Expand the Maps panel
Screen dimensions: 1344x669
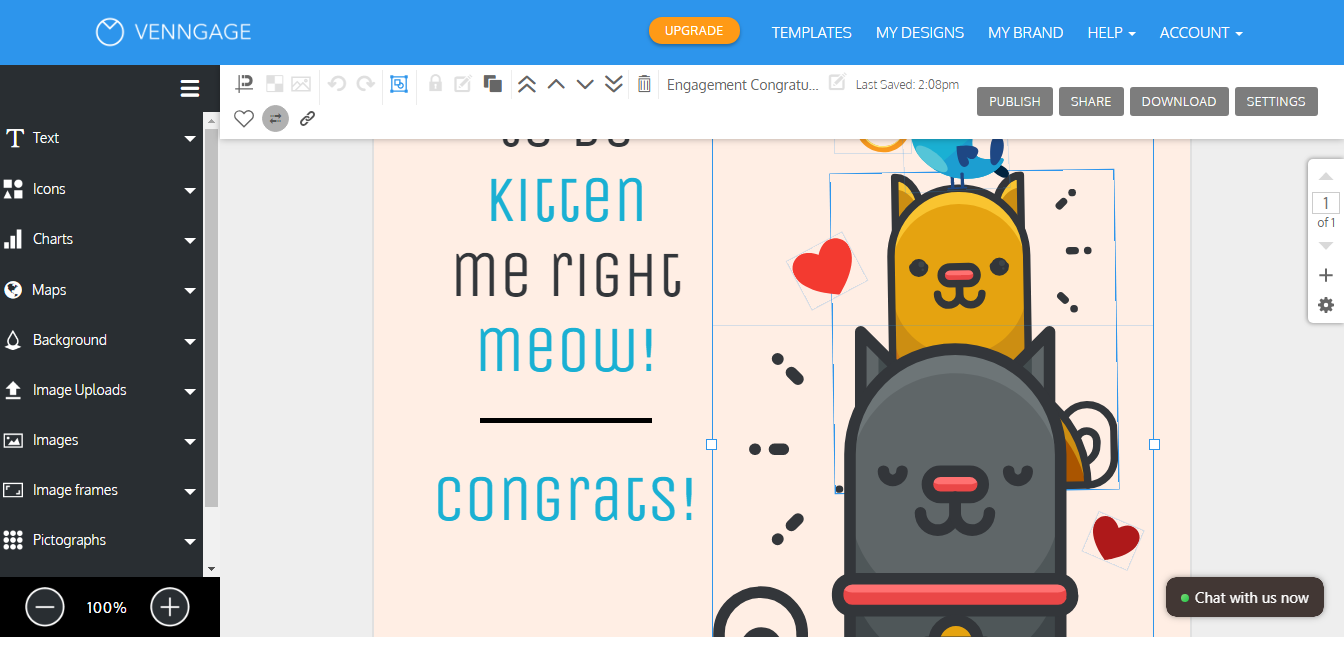pyautogui.click(x=100, y=290)
